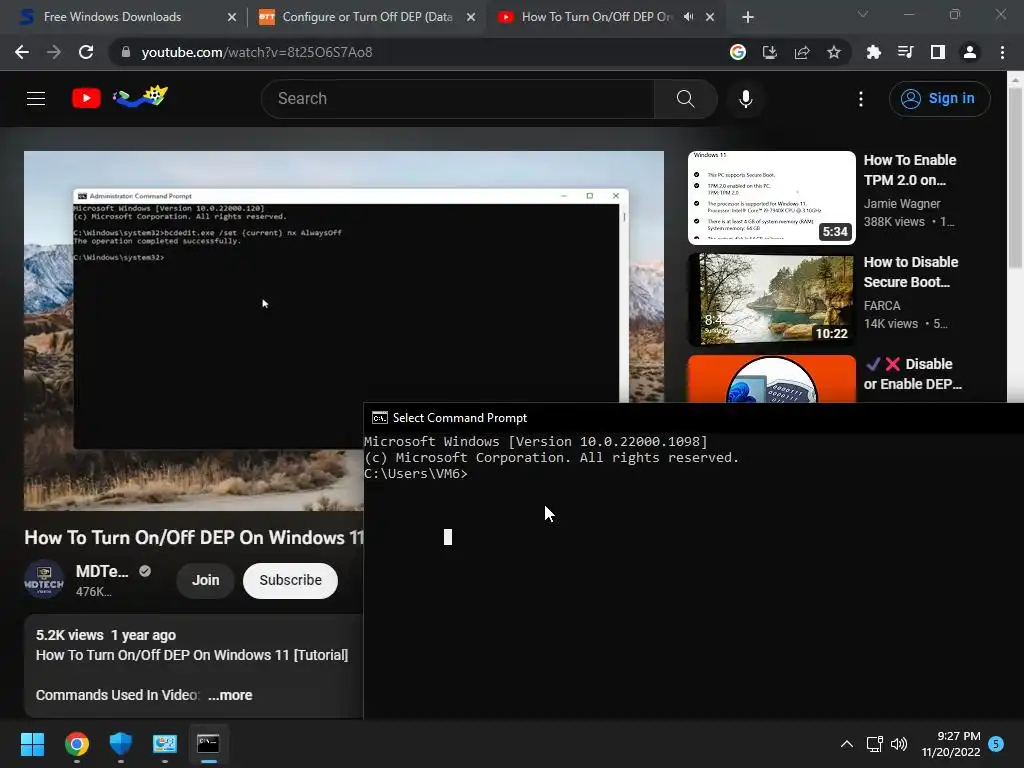1024x768 pixels.
Task: Toggle the Chrome side panel
Action: click(x=937, y=52)
